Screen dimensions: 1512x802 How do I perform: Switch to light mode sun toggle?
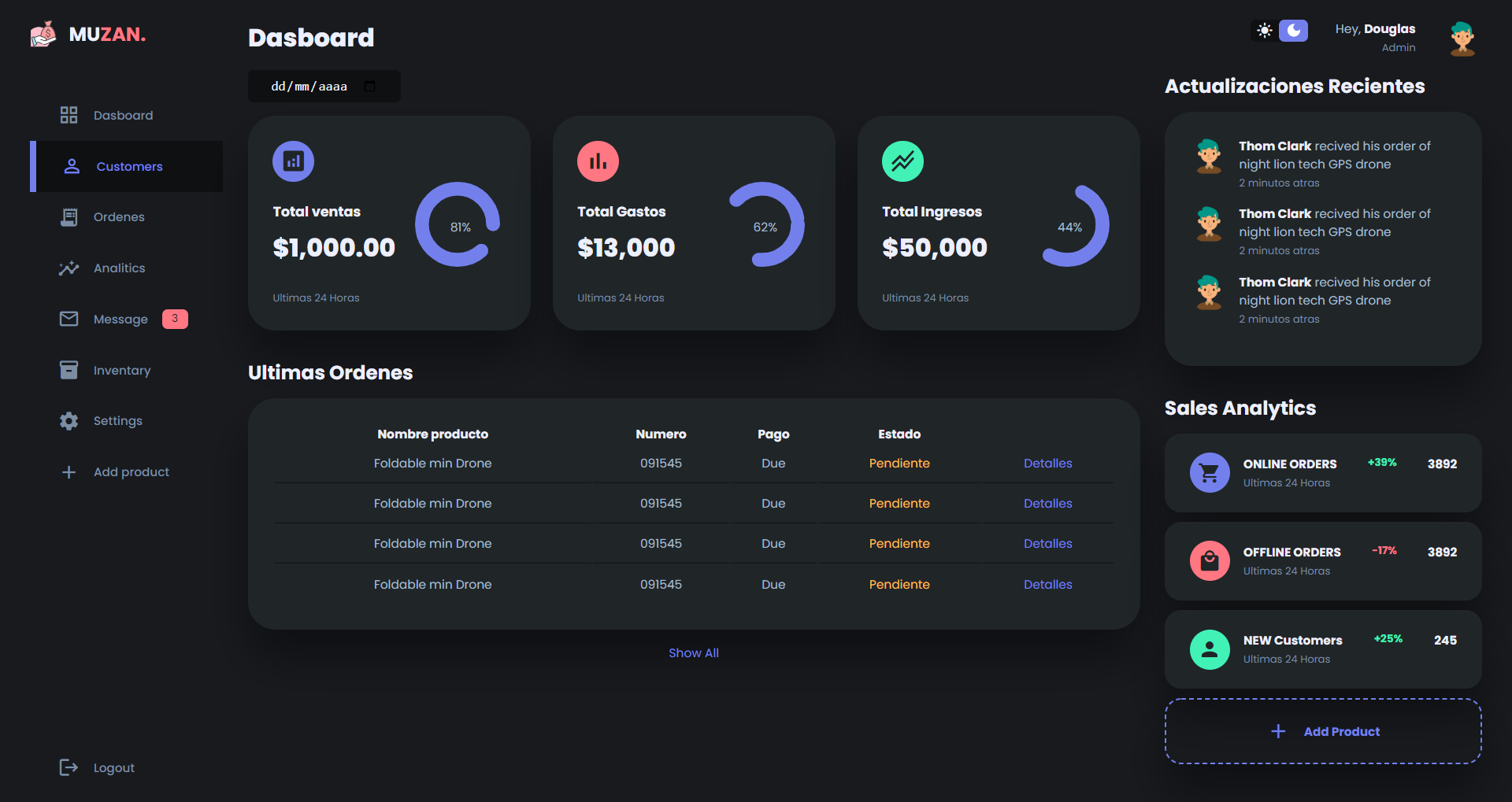point(1264,31)
